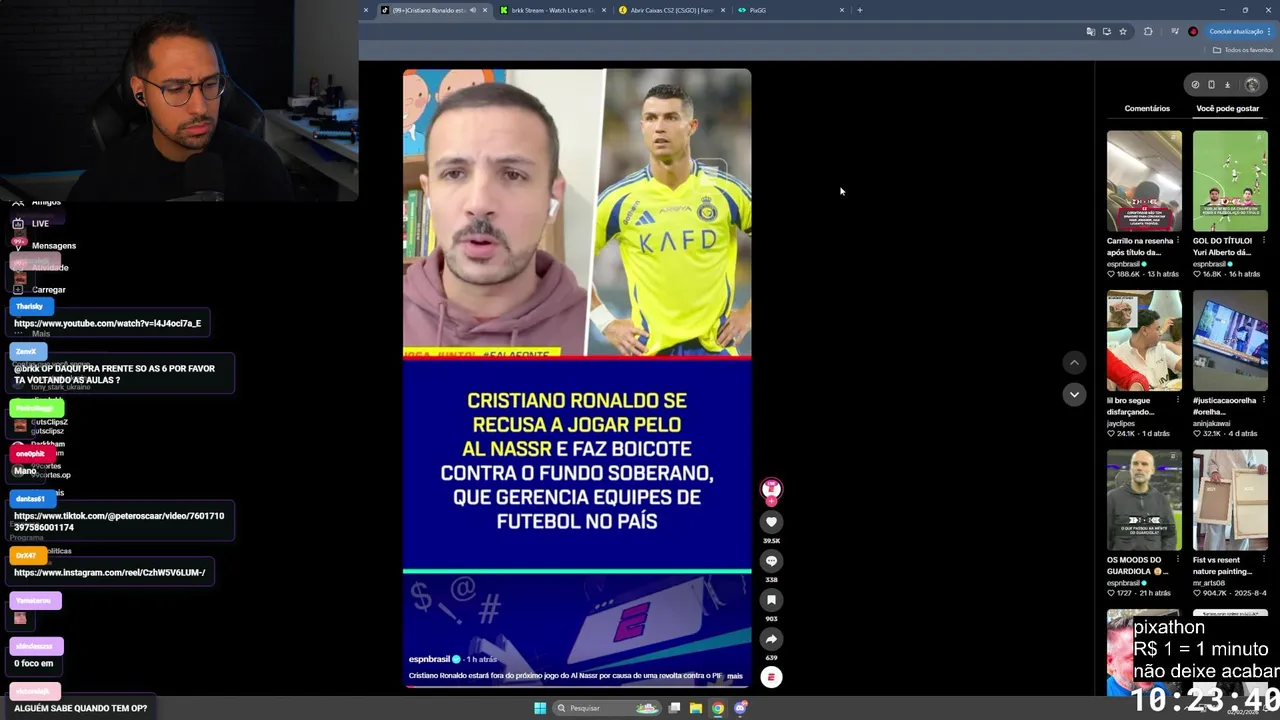Open the YouTube link in chat

coord(107,324)
